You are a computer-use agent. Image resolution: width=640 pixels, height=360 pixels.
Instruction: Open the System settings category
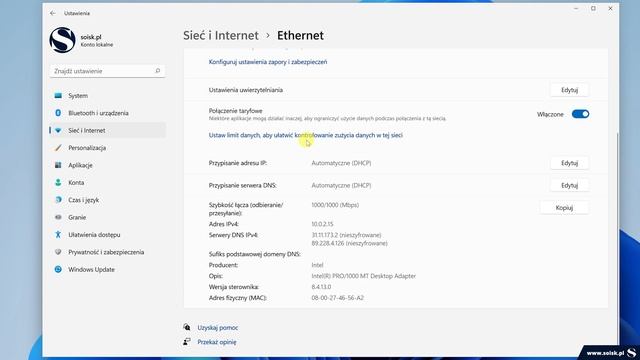point(108,96)
